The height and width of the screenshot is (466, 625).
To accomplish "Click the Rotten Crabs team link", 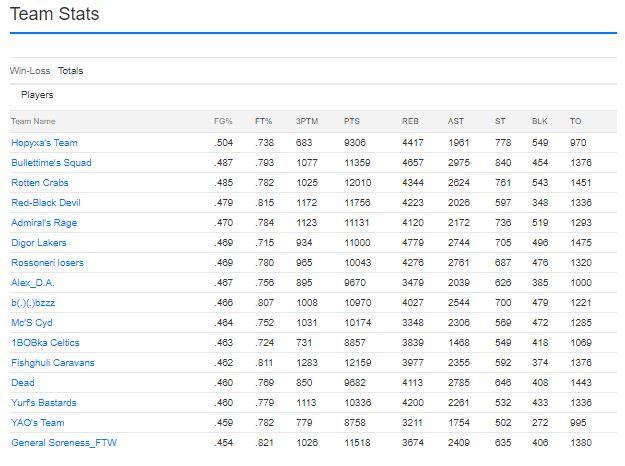I will pyautogui.click(x=40, y=183).
